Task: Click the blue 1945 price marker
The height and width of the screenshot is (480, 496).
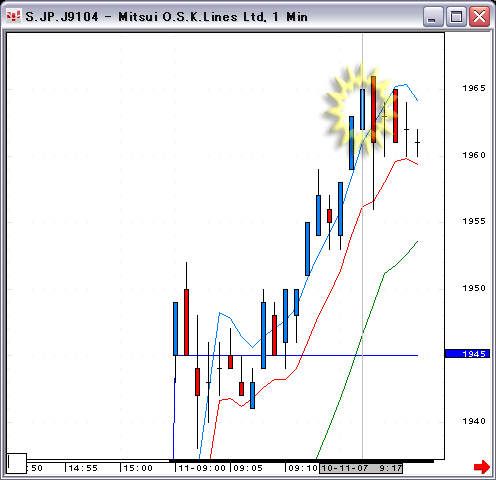Action: (x=467, y=353)
